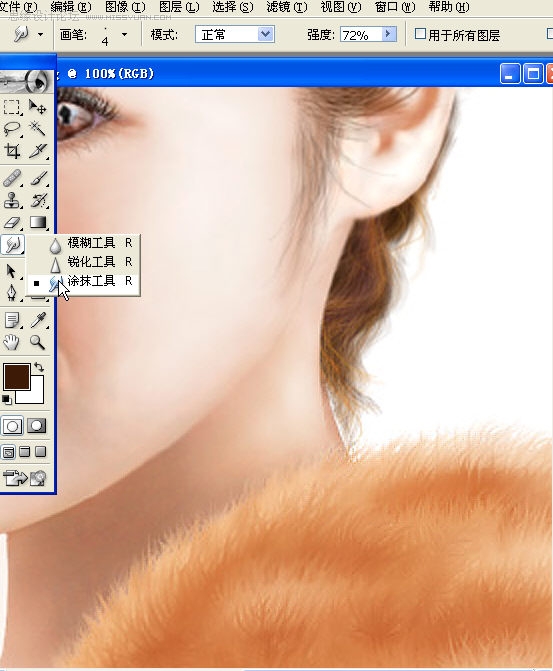Click the 强度 72% input field

[360, 34]
